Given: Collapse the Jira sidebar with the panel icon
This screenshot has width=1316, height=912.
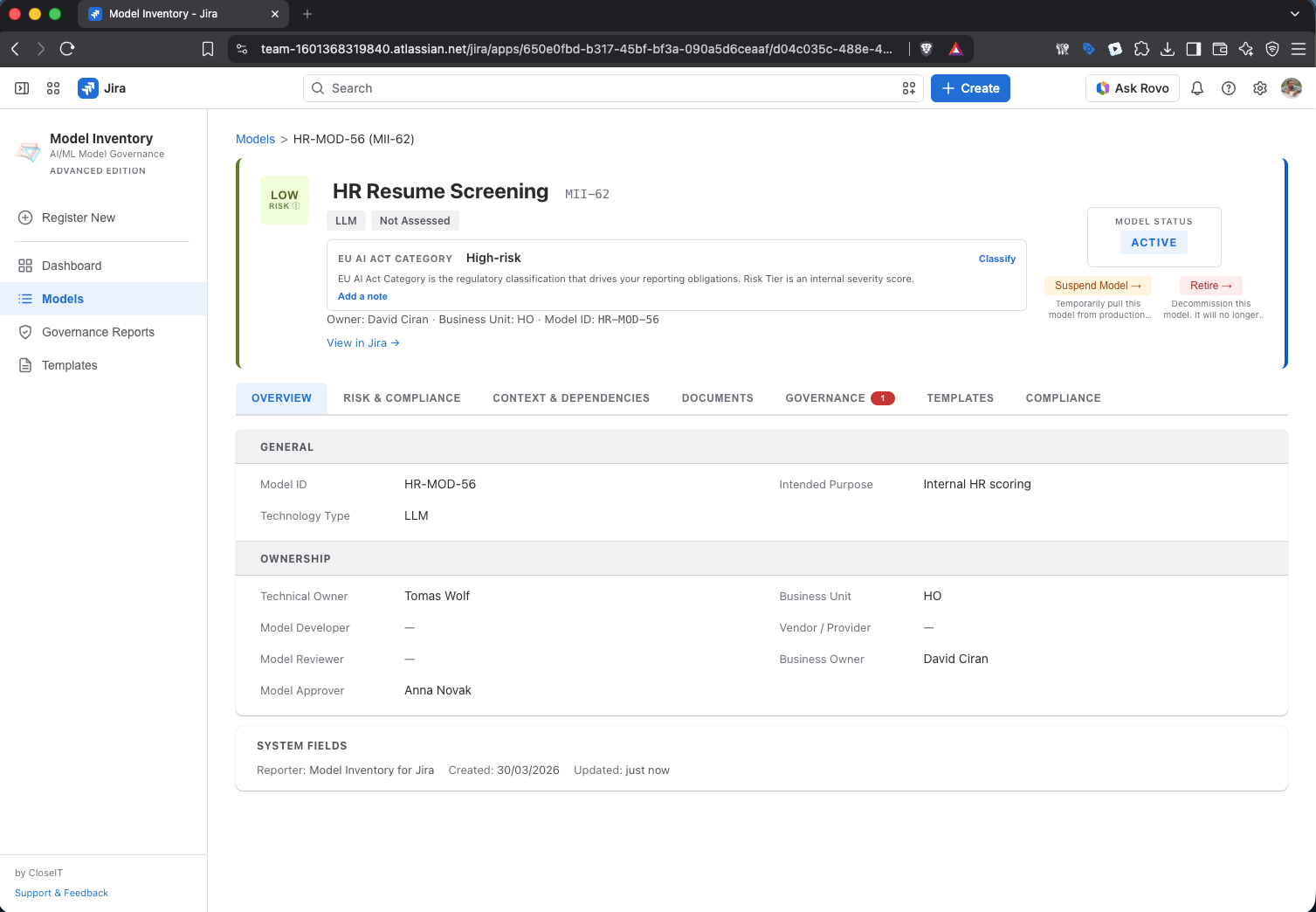Looking at the screenshot, I should (x=22, y=88).
